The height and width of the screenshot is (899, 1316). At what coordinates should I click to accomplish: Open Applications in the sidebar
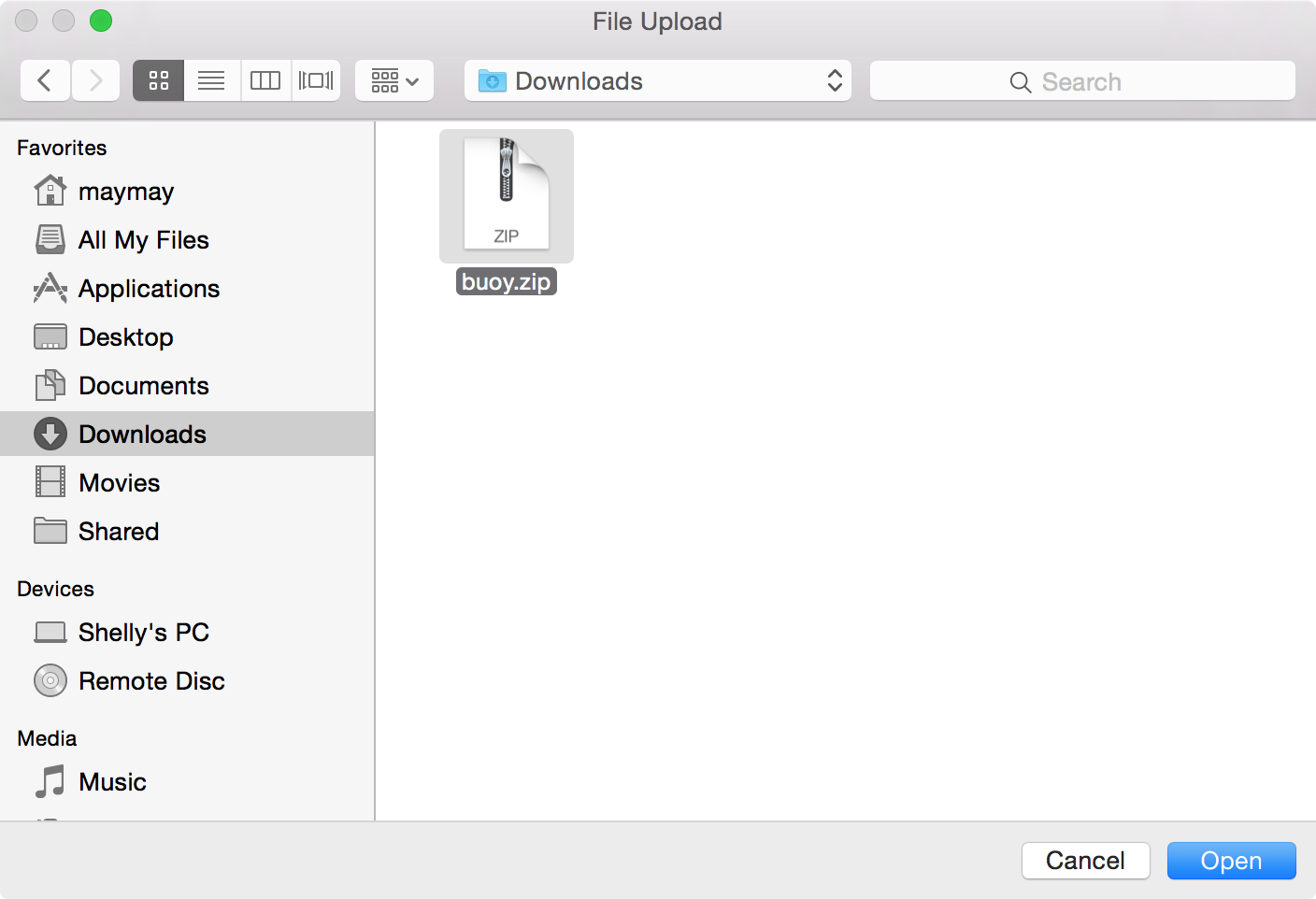[187, 289]
